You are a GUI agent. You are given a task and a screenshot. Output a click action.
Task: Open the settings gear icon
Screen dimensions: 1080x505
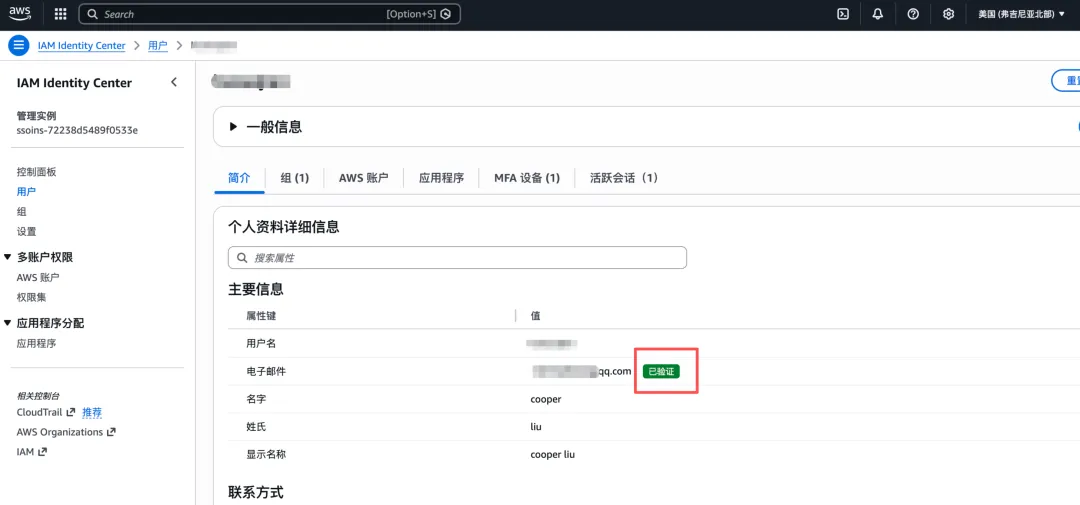tap(948, 14)
